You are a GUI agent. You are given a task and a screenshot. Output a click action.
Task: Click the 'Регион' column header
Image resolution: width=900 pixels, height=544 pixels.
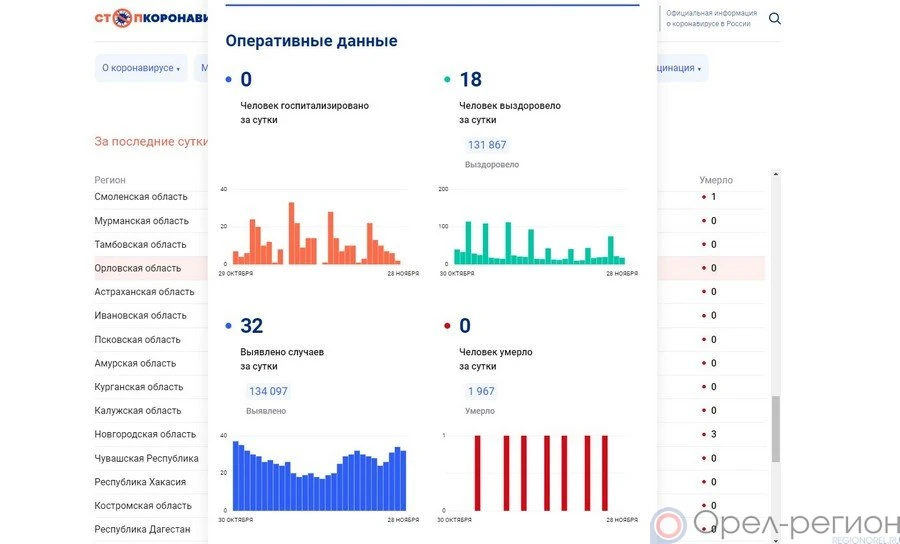click(x=110, y=180)
